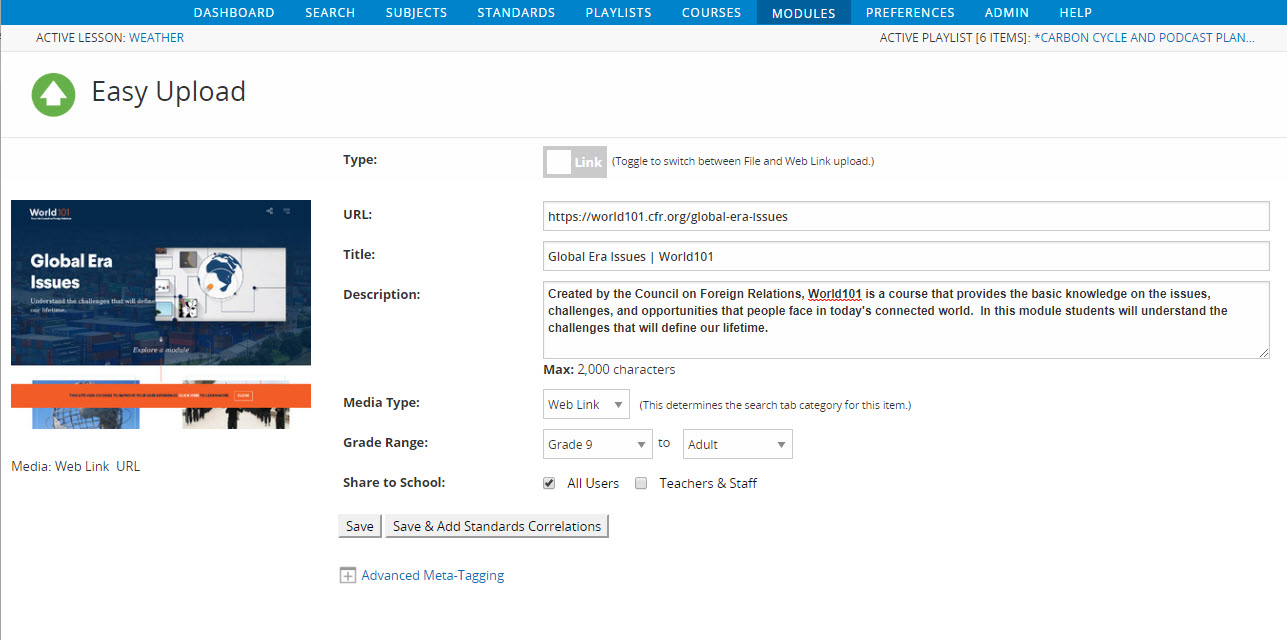Image resolution: width=1287 pixels, height=640 pixels.
Task: Click the green Easy Upload arrow icon
Action: click(53, 94)
